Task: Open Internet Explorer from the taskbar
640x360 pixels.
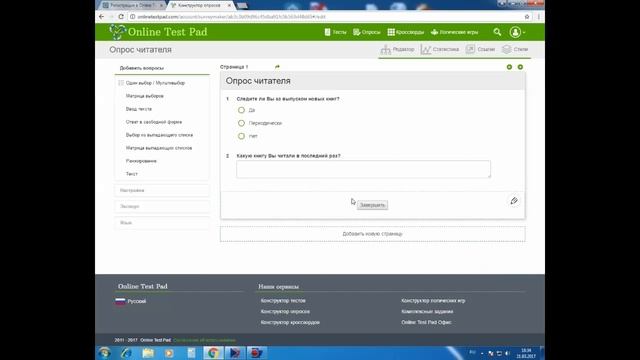Action: click(x=126, y=353)
